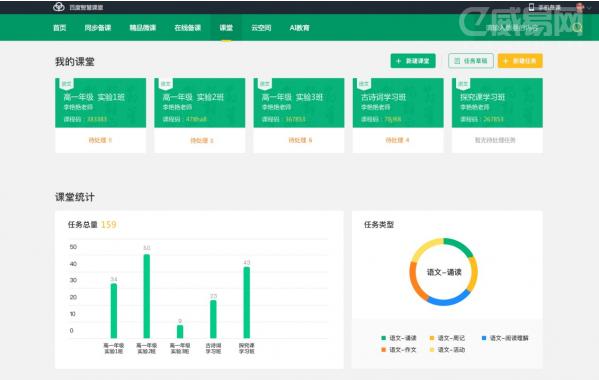
Task: Click 语文 tag on 实验2班 card
Action: (x=166, y=84)
